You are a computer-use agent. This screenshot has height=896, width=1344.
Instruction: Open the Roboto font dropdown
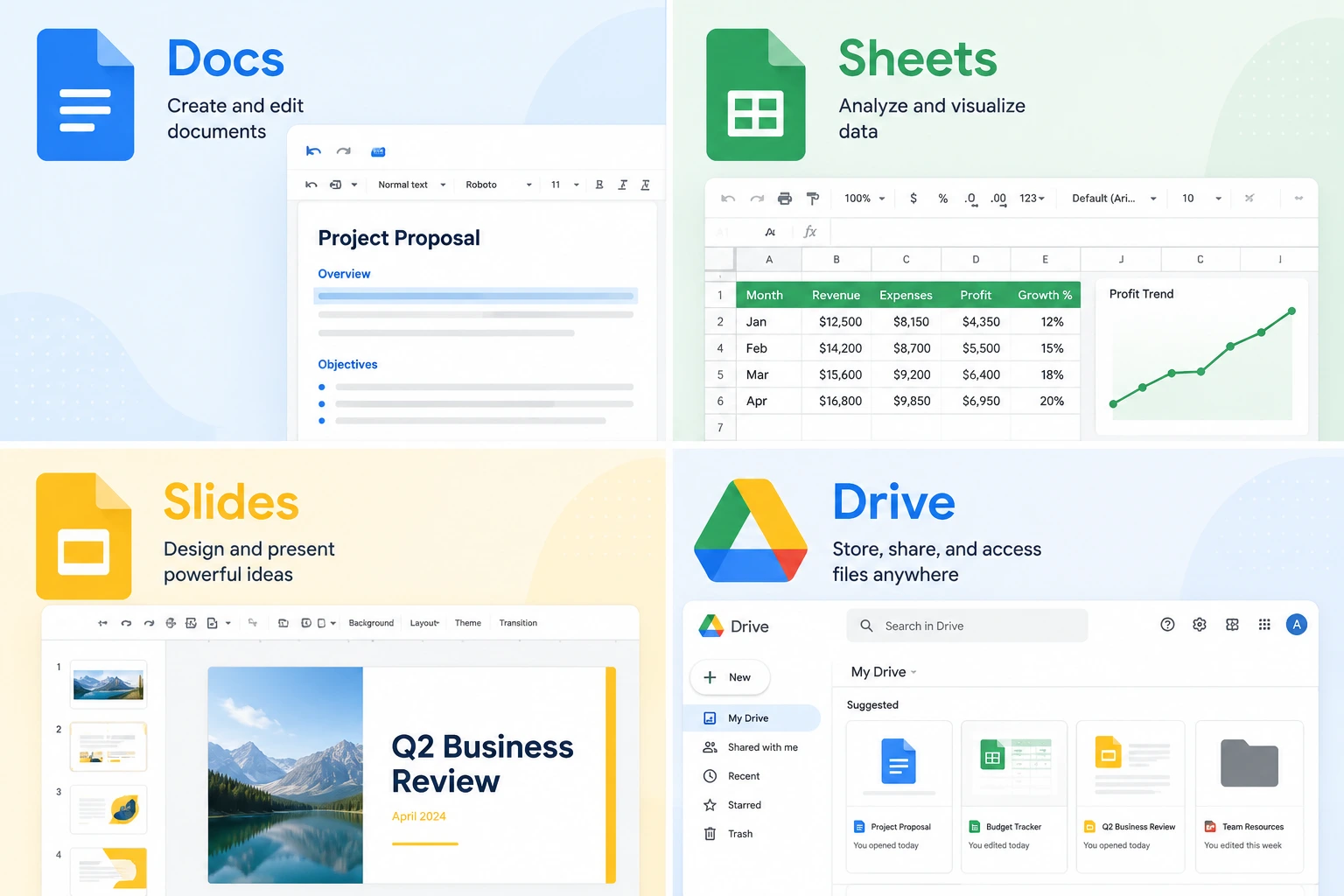[499, 185]
